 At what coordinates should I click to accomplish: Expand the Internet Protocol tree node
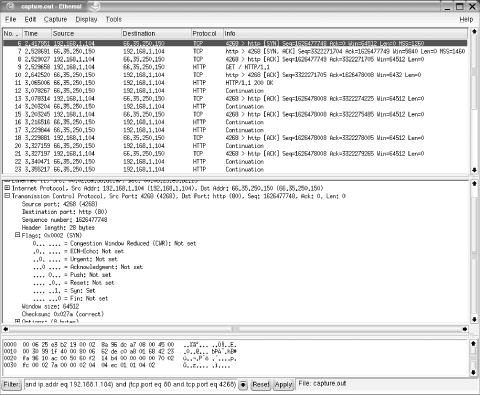pyautogui.click(x=7, y=188)
